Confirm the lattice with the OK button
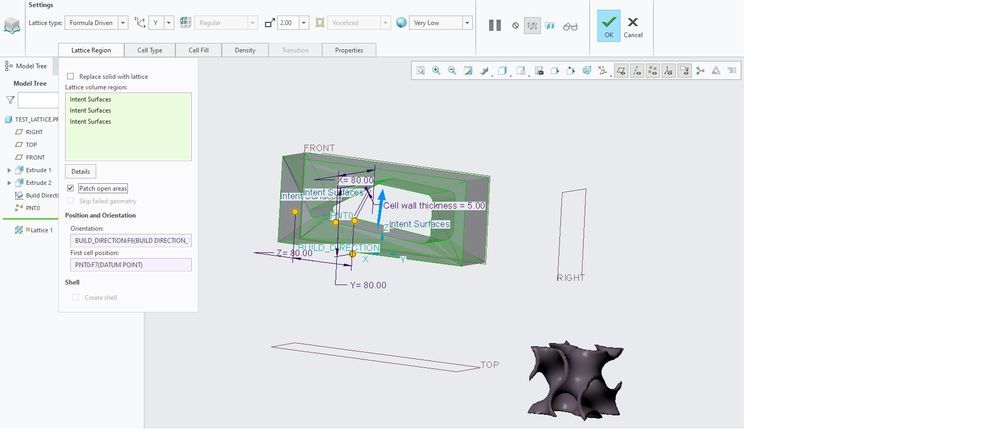The height and width of the screenshot is (435, 999). click(x=608, y=26)
